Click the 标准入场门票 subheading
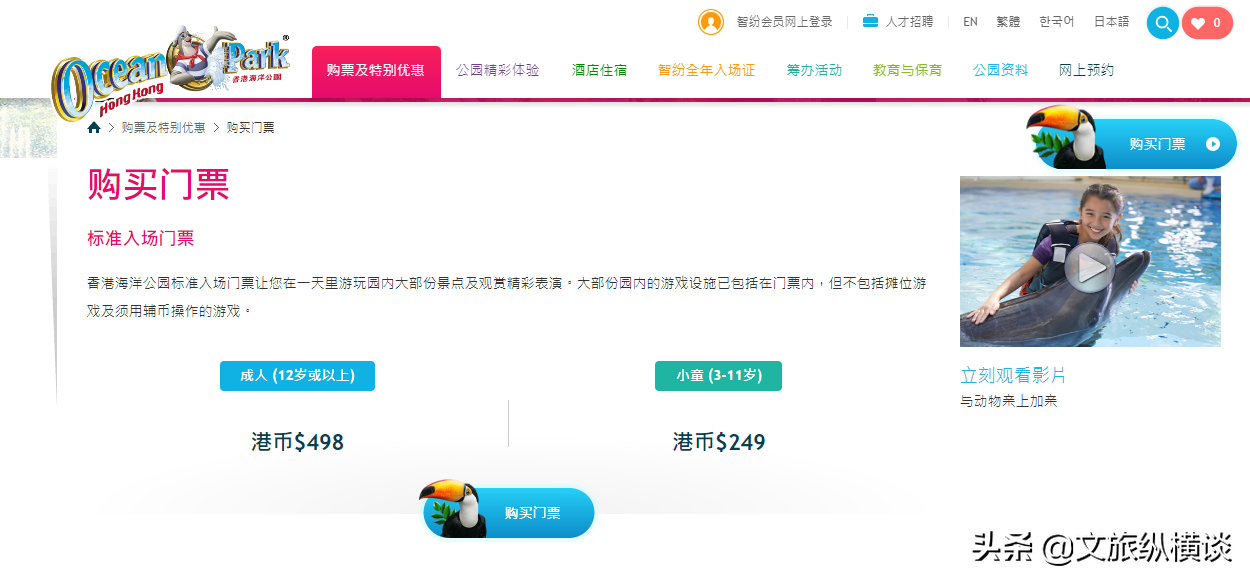Viewport: 1250px width, 581px height. click(141, 238)
